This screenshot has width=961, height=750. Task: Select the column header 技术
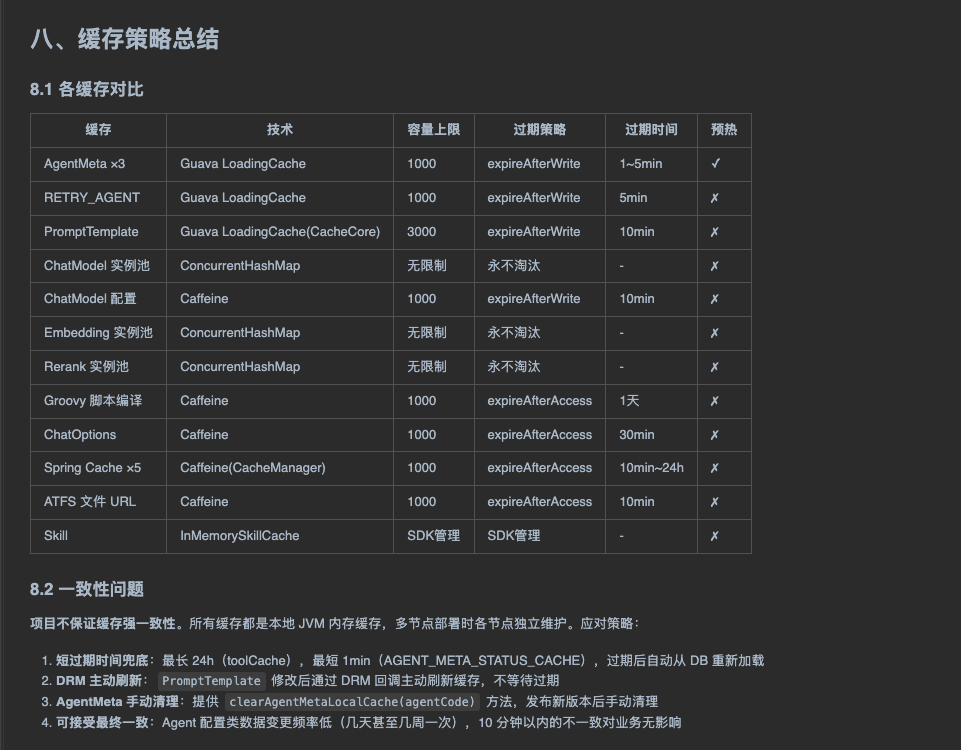(279, 130)
